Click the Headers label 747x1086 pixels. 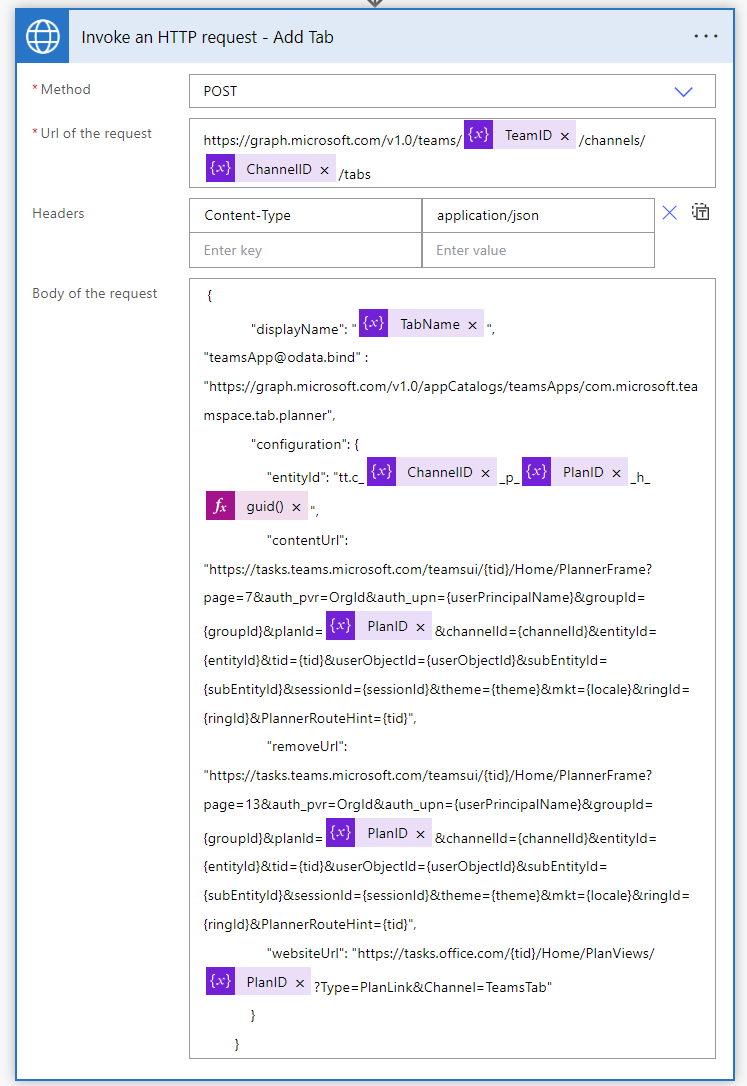58,213
